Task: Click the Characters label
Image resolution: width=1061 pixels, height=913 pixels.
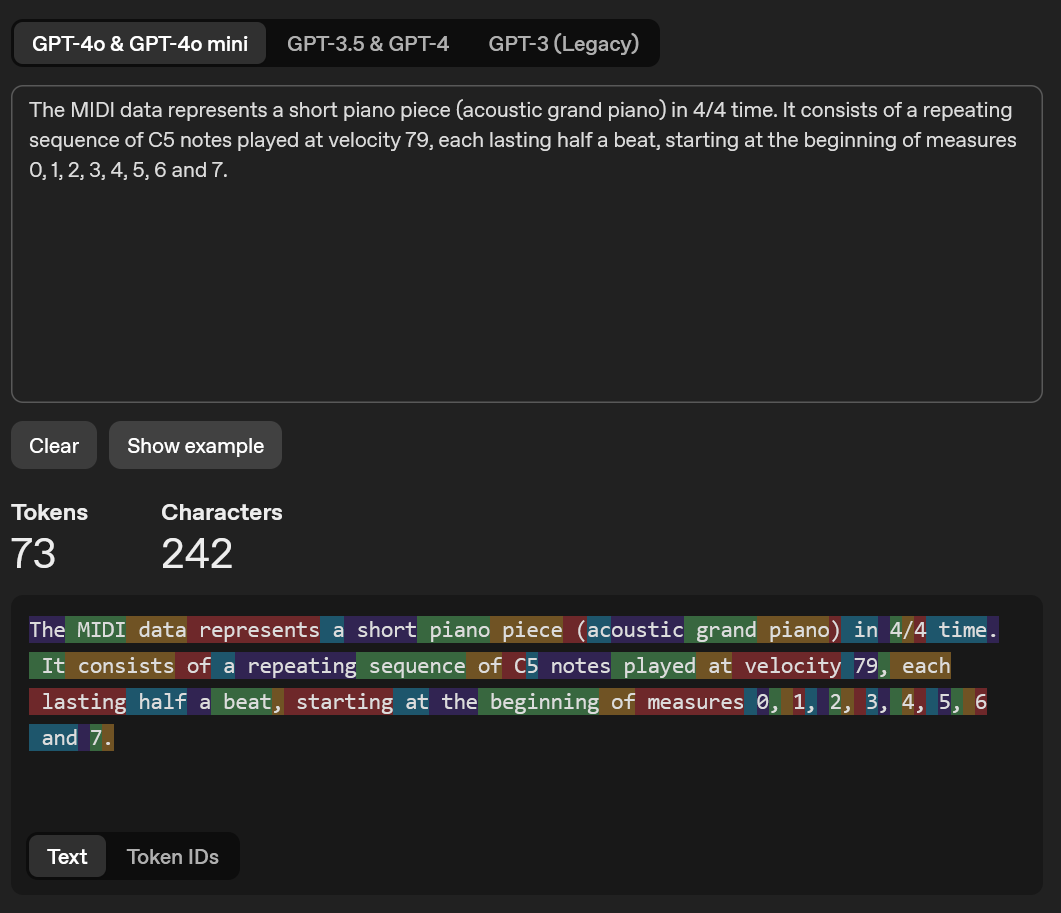Action: 221,512
